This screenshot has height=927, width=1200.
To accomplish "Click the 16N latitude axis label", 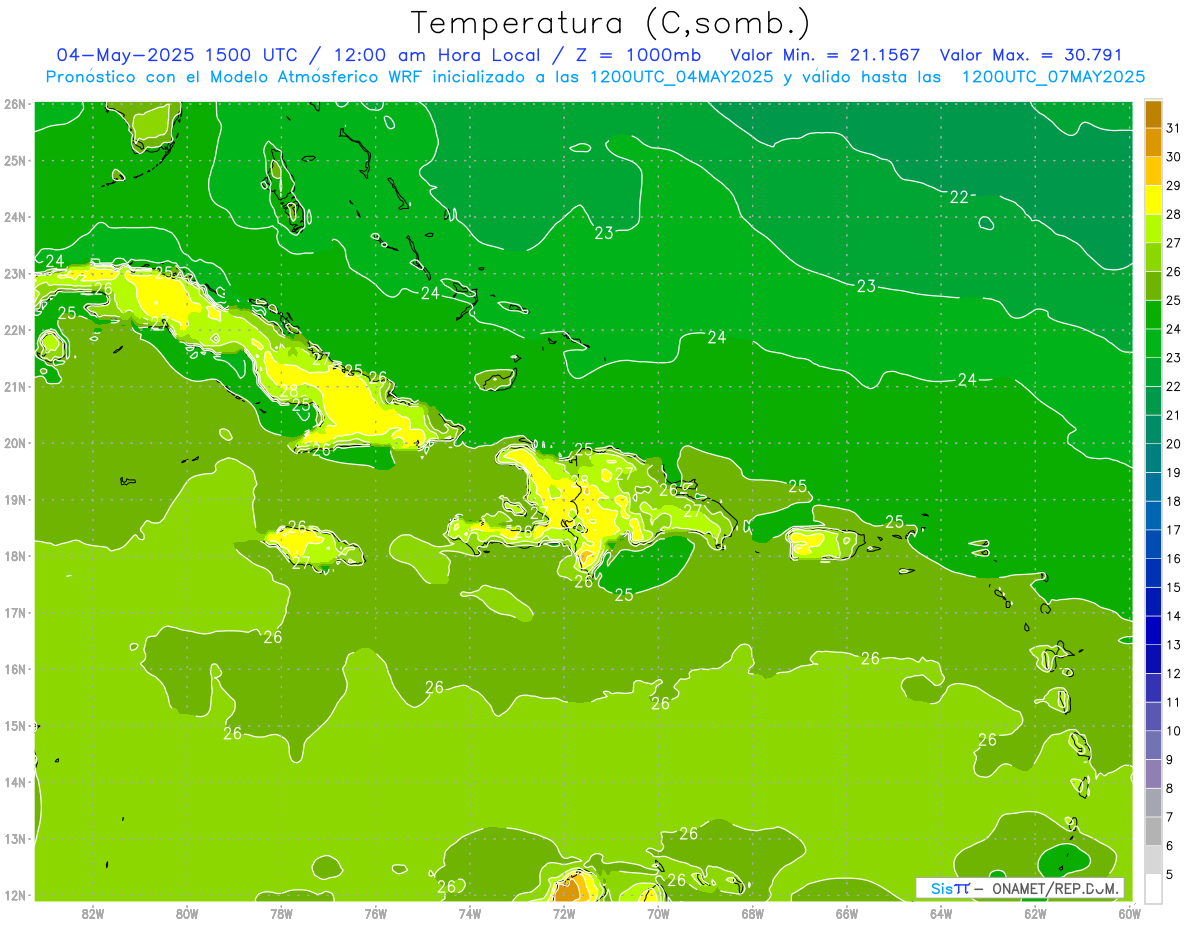I will (x=15, y=669).
